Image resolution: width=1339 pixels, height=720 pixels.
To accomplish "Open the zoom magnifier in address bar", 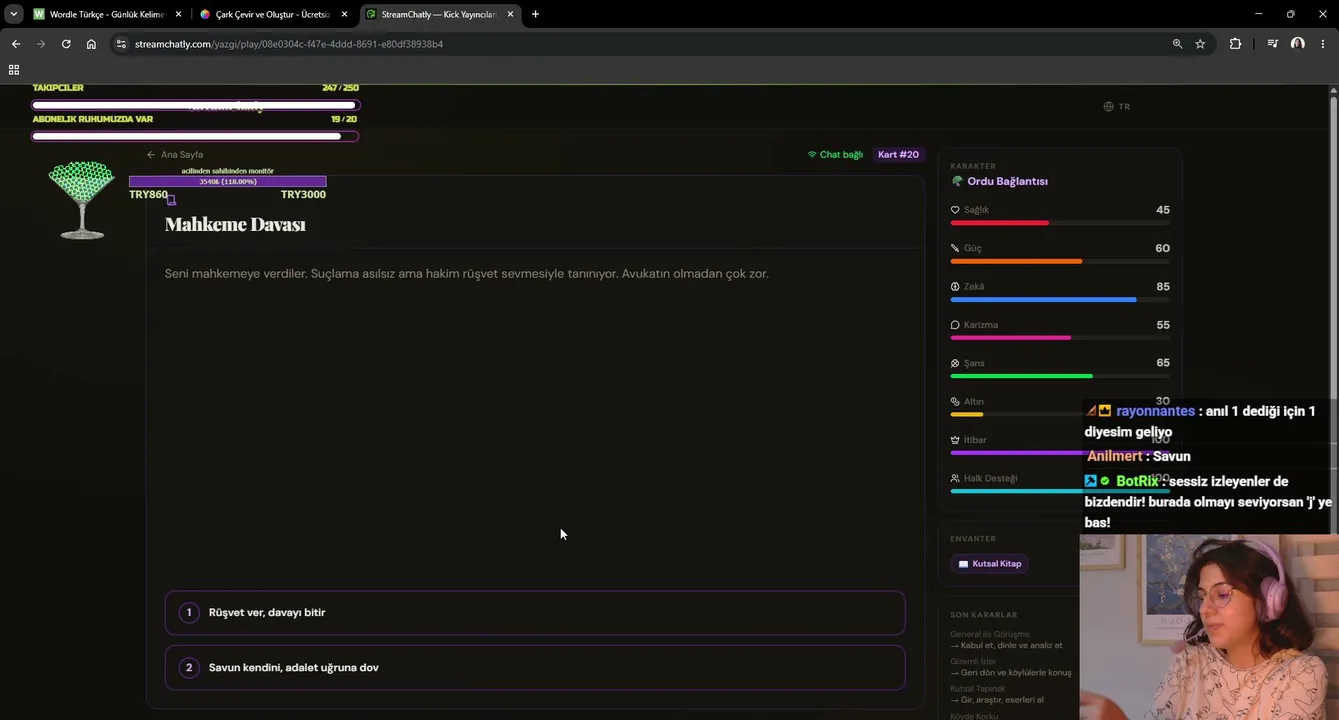I will (x=1177, y=44).
